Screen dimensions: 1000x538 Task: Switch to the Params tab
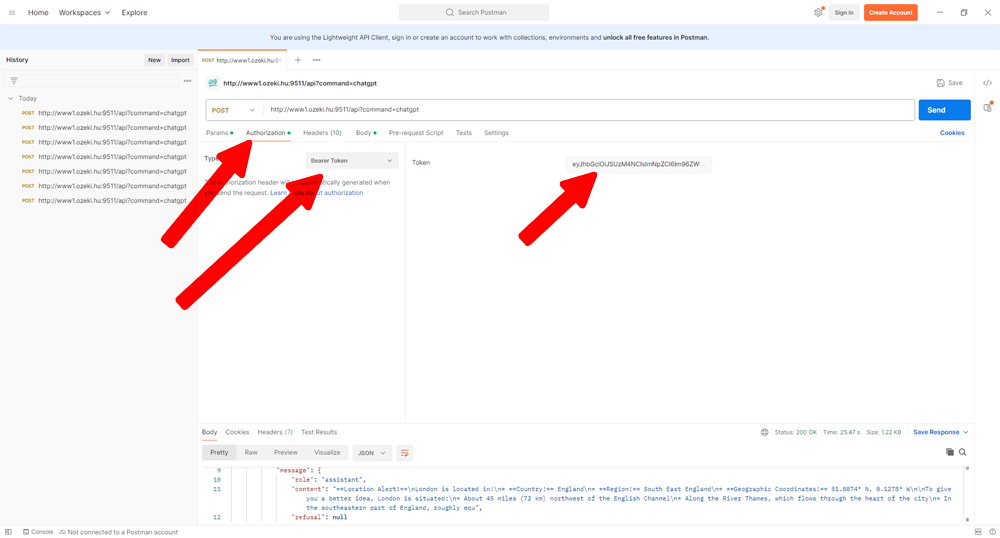coord(219,133)
